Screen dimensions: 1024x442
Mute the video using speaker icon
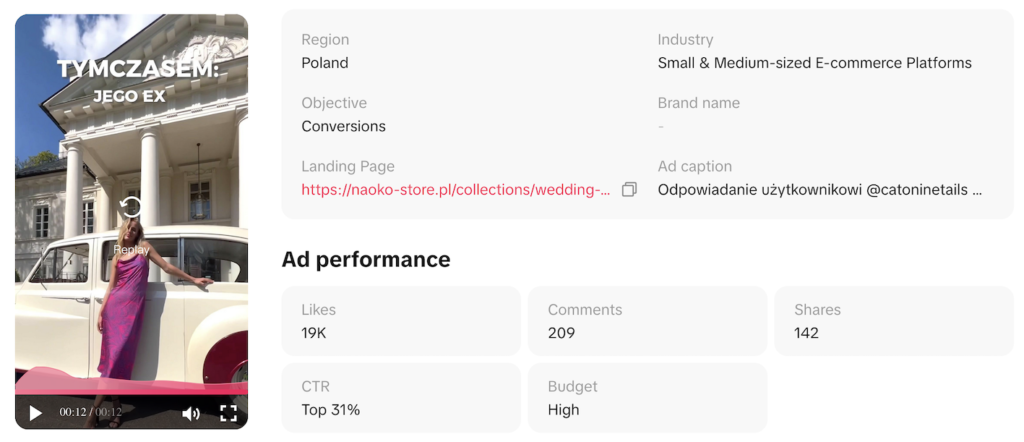tap(191, 413)
